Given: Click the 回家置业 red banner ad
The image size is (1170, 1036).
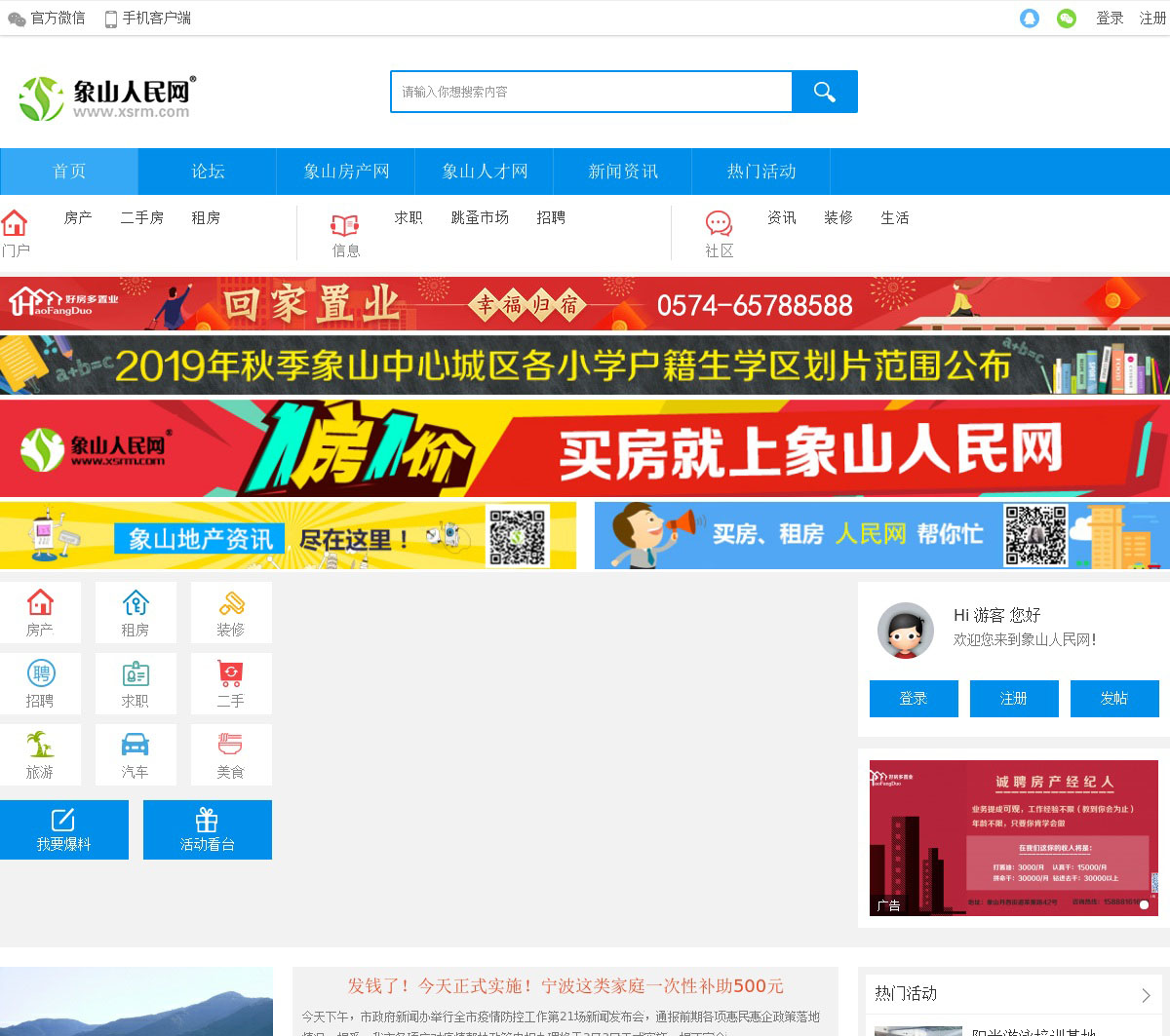Looking at the screenshot, I should (585, 304).
